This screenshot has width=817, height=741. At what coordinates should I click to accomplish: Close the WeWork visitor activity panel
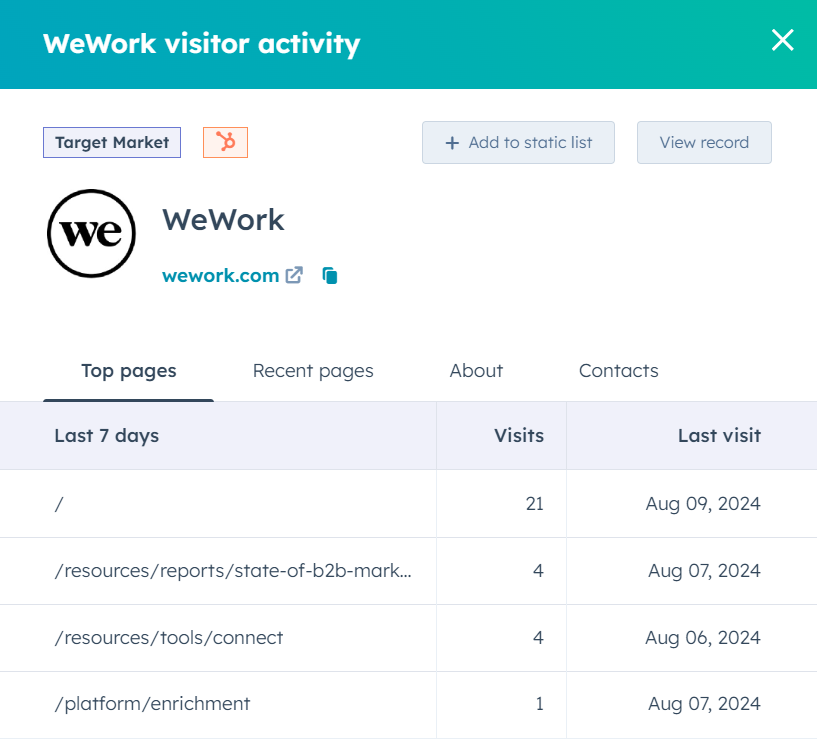click(782, 40)
